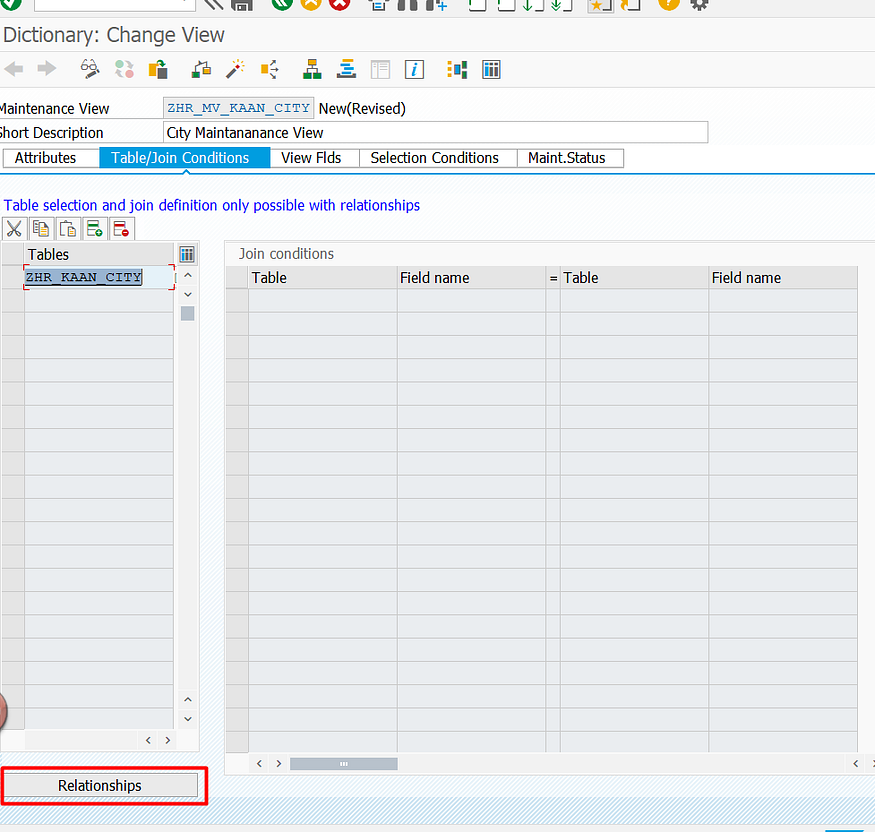Click the Tables bottom page-down arrow
Viewport: 875px width, 832px height.
[x=188, y=719]
